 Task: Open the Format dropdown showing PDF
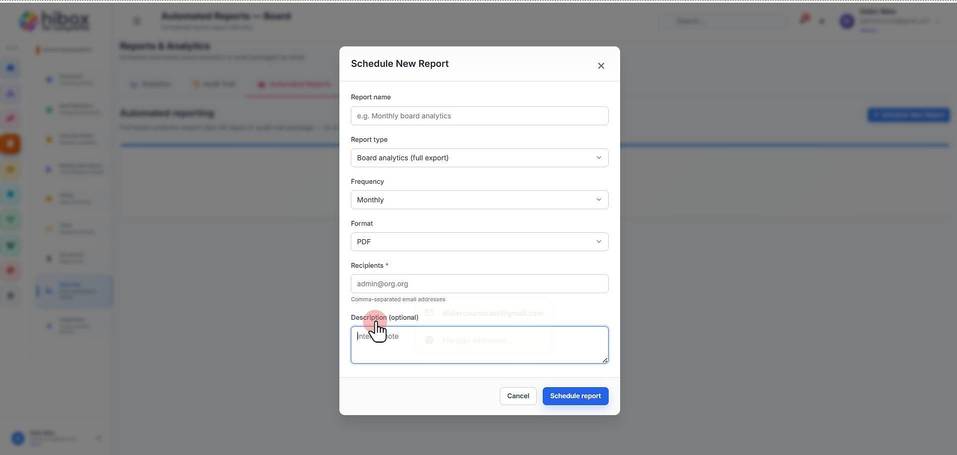[x=479, y=242]
